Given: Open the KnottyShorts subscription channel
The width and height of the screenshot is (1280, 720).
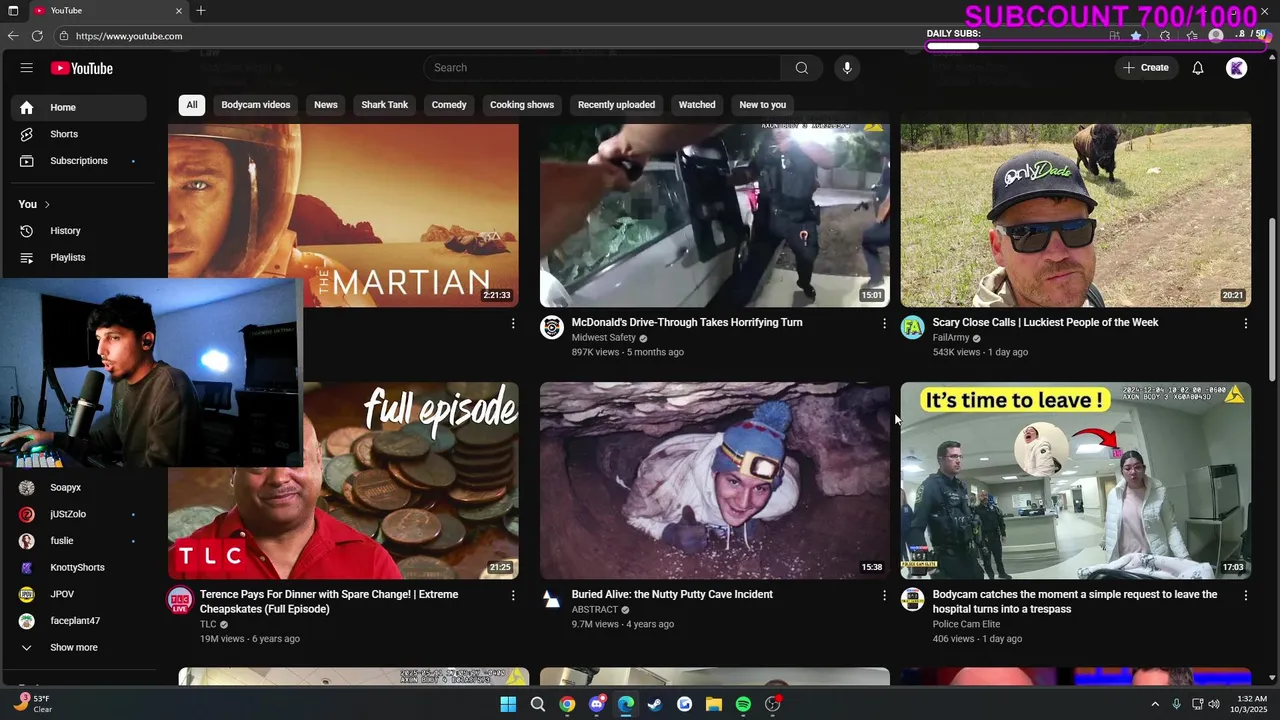Looking at the screenshot, I should tap(79, 567).
